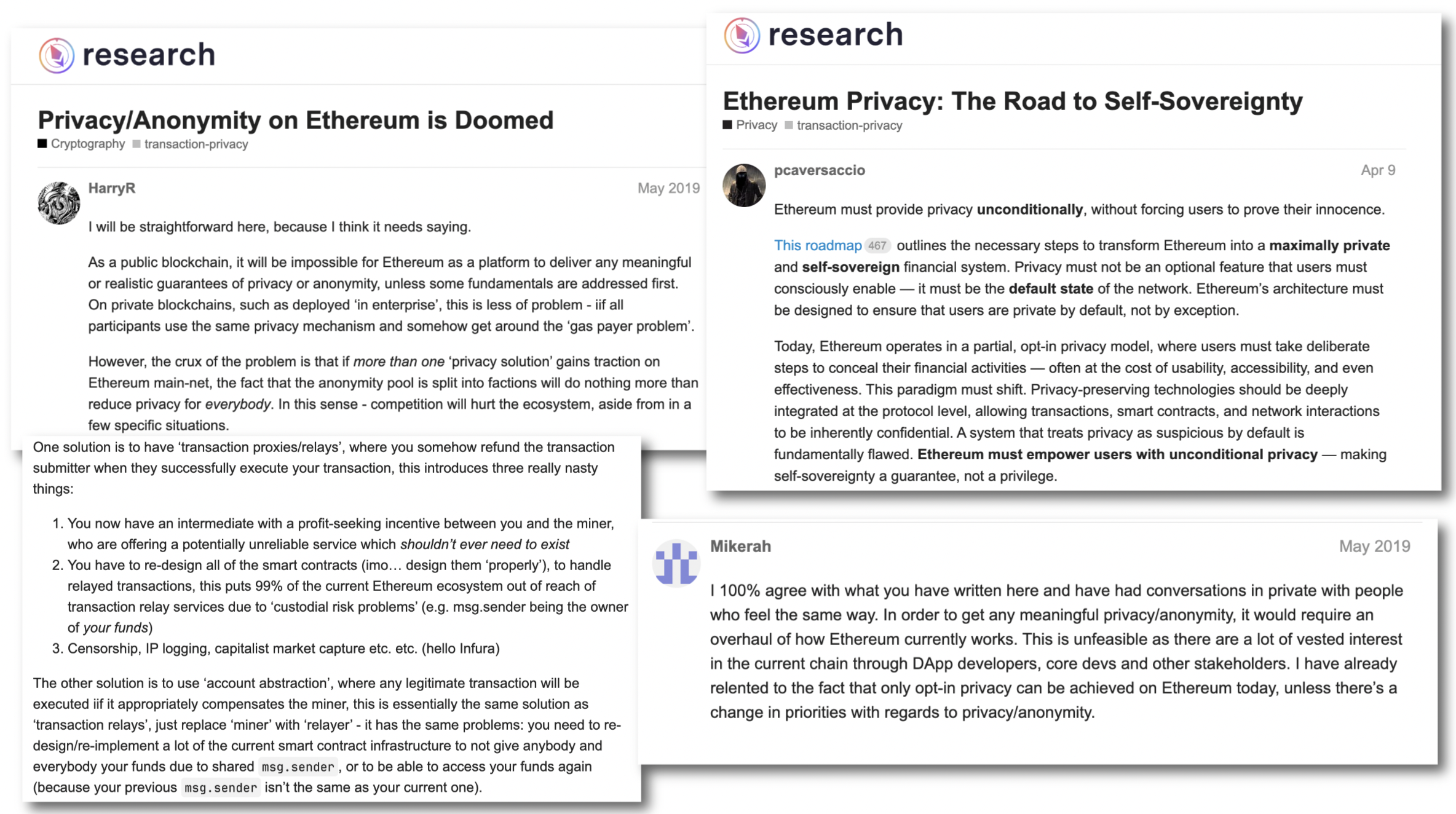The height and width of the screenshot is (814, 1456).
Task: Open 'Privacy/Anonymity on Ethereum is Doomed' title
Action: [295, 120]
